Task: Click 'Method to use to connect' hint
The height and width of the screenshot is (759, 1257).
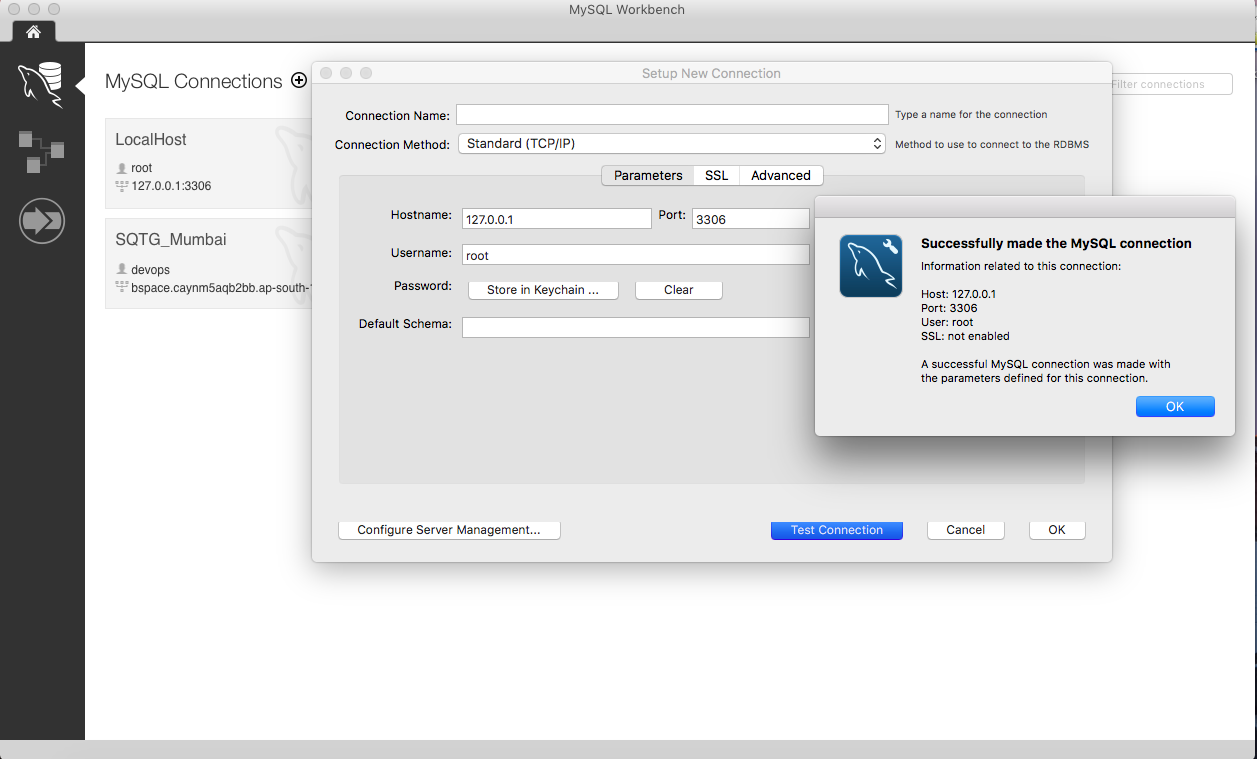Action: pos(992,144)
